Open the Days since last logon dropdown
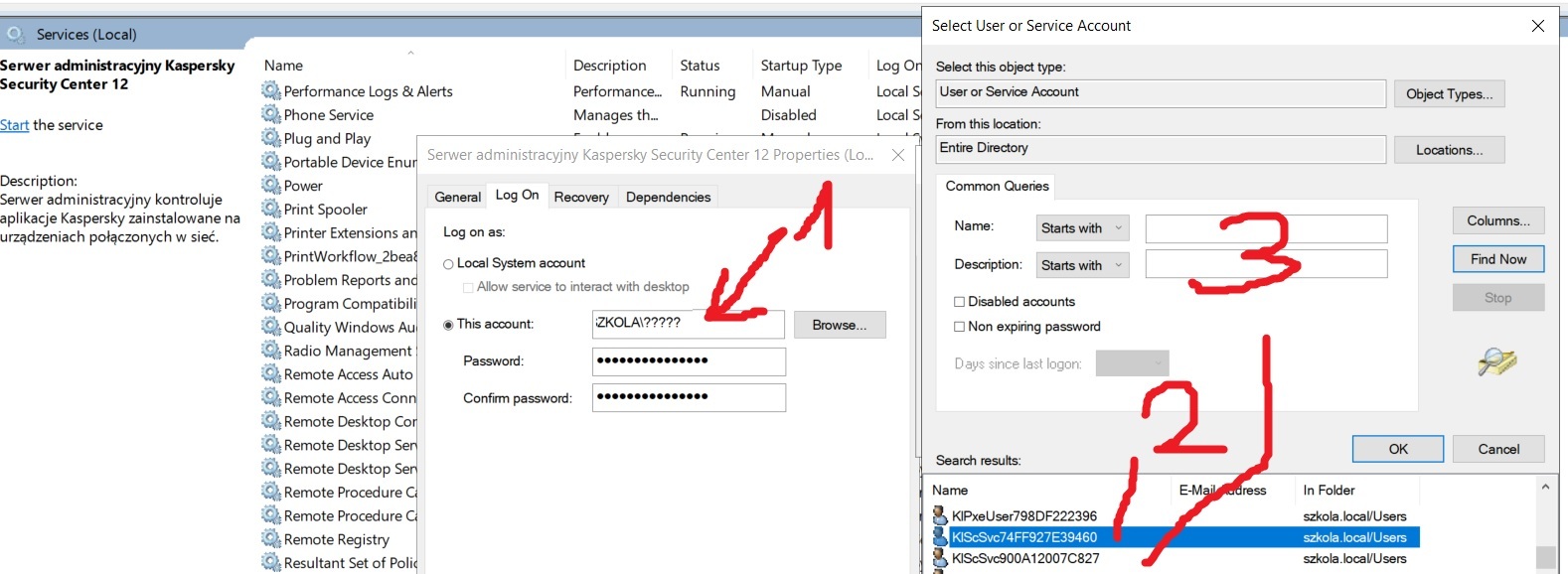The height and width of the screenshot is (574, 1568). 1132,363
